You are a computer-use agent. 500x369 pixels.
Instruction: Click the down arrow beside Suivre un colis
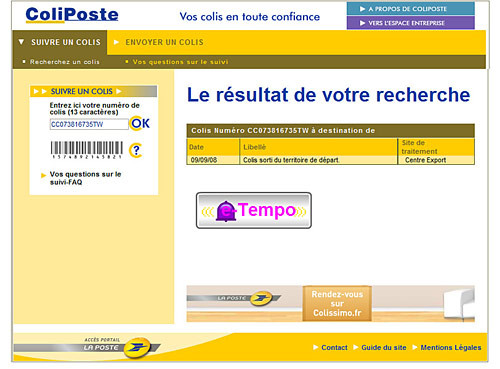(21, 42)
